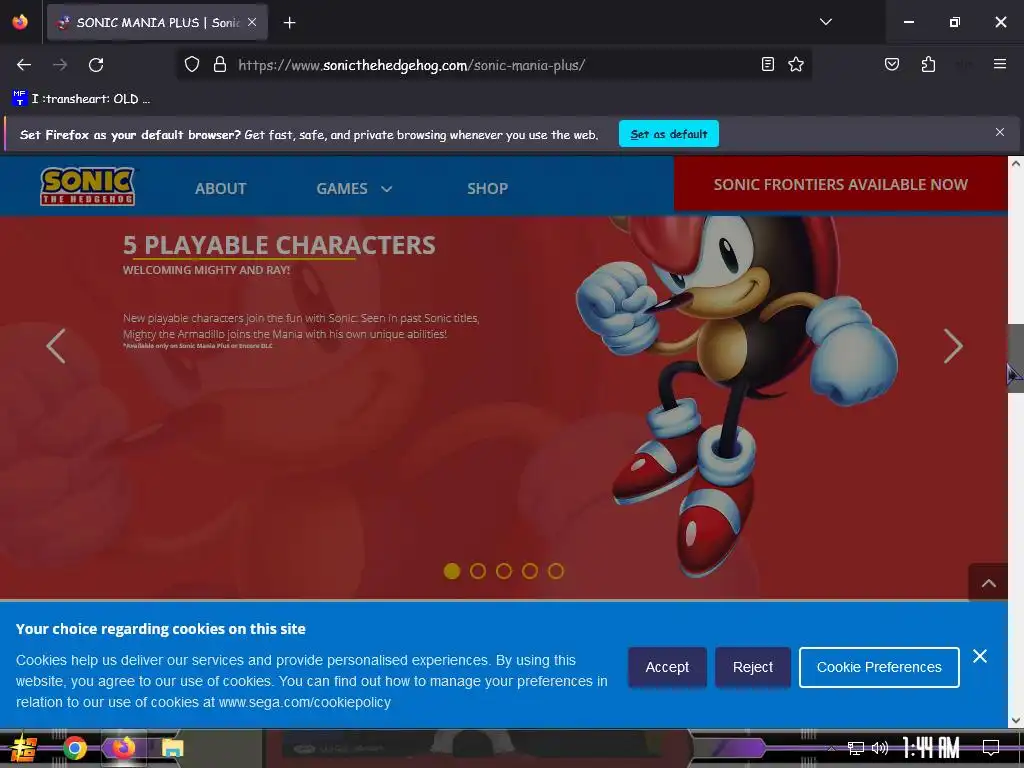1024x768 pixels.
Task: Close the cookie banner with X
Action: [980, 656]
